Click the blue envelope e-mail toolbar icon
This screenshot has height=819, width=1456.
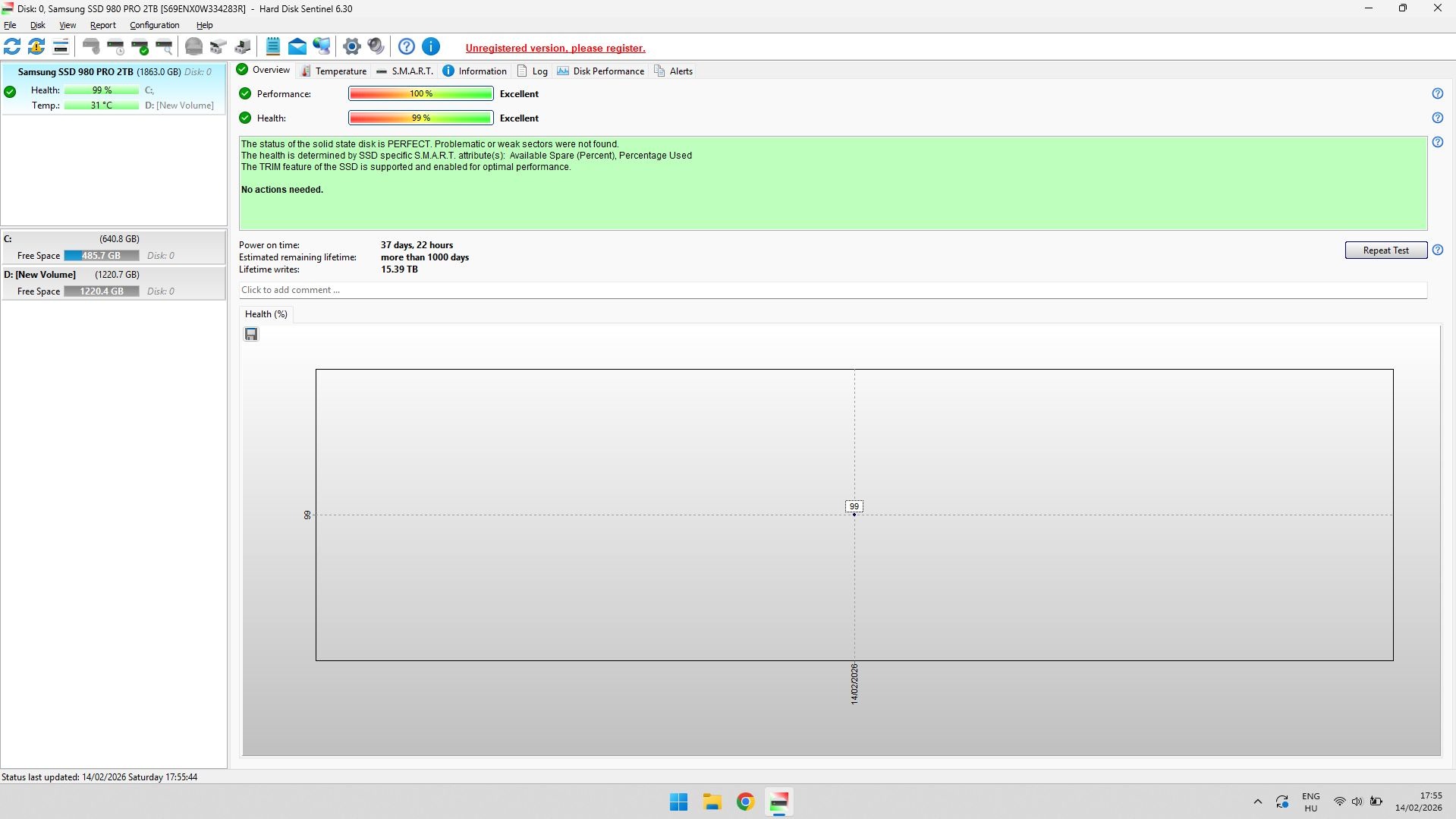point(297,47)
